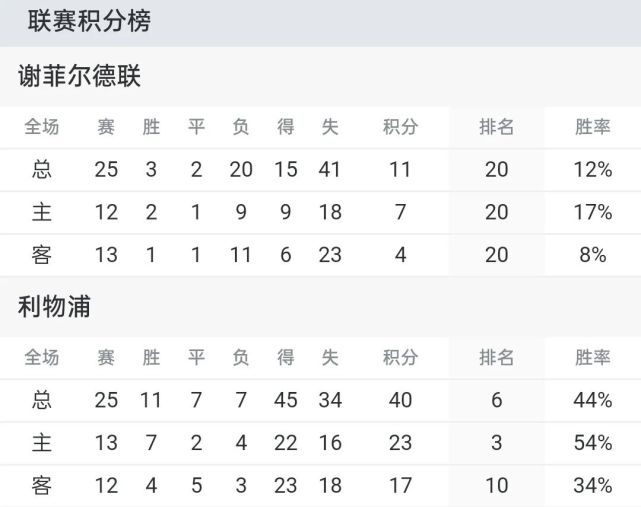Open the 利物浦 team name
The height and width of the screenshot is (507, 641).
[x=55, y=307]
